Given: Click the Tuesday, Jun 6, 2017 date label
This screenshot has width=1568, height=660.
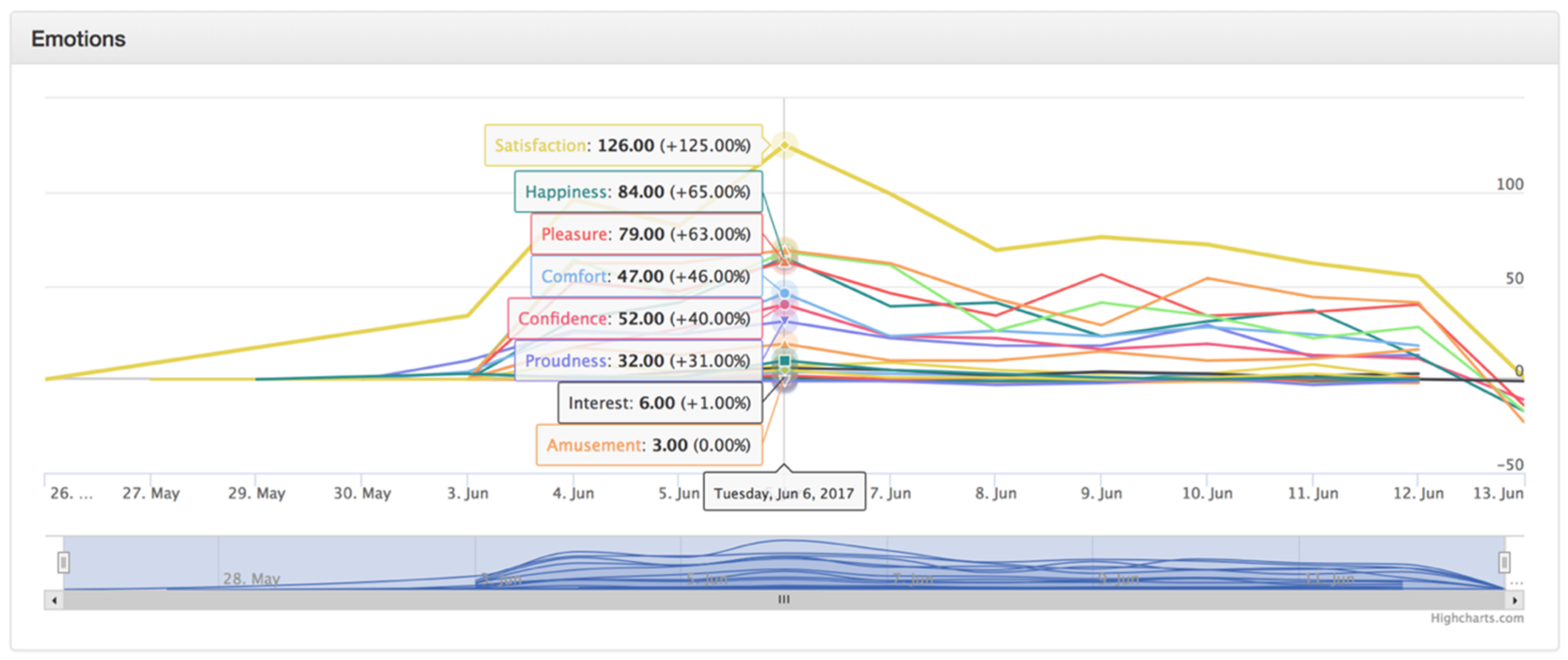Looking at the screenshot, I should coord(784,493).
